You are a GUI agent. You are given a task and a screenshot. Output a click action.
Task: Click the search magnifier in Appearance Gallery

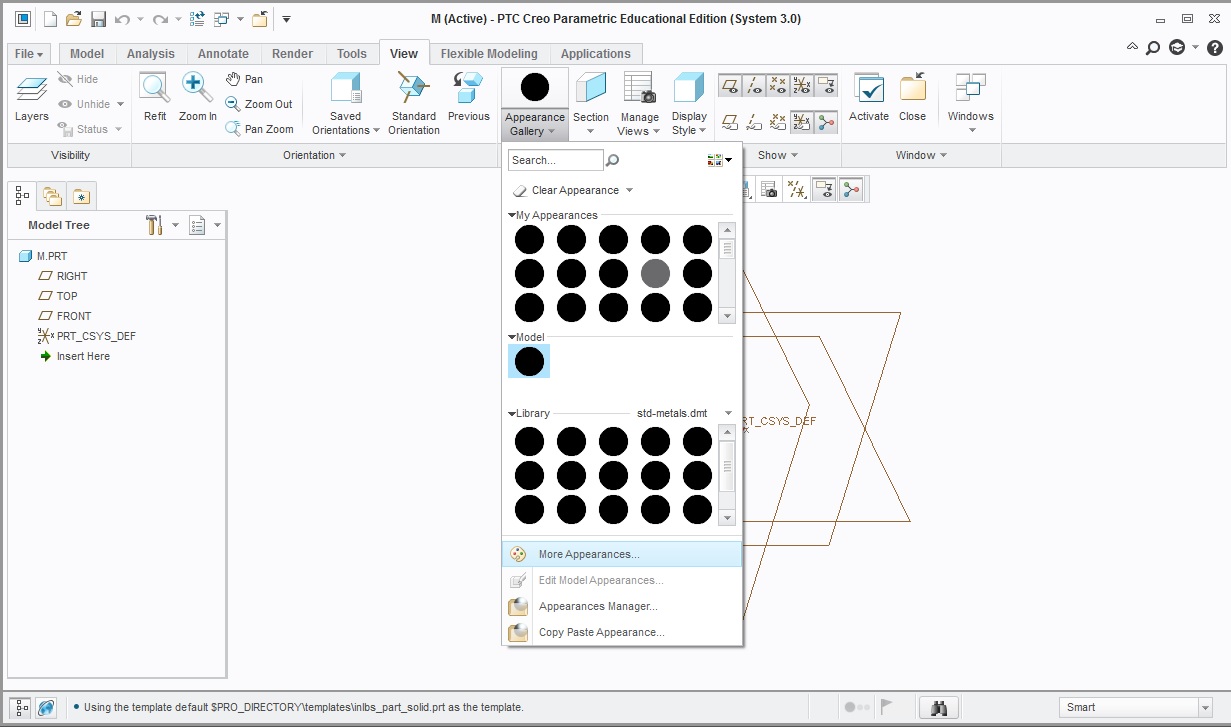coord(613,160)
